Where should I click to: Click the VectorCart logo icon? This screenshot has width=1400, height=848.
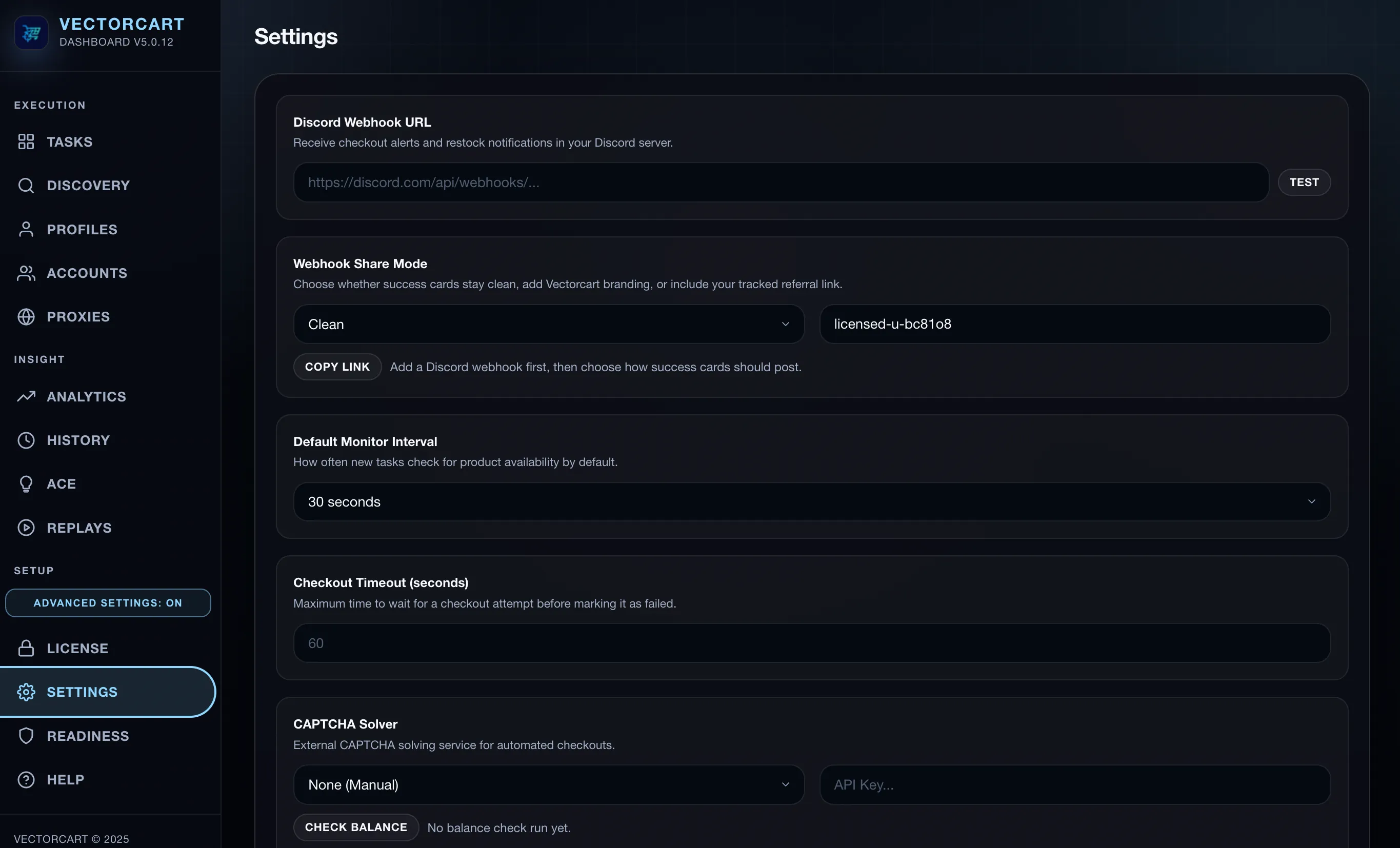tap(31, 32)
